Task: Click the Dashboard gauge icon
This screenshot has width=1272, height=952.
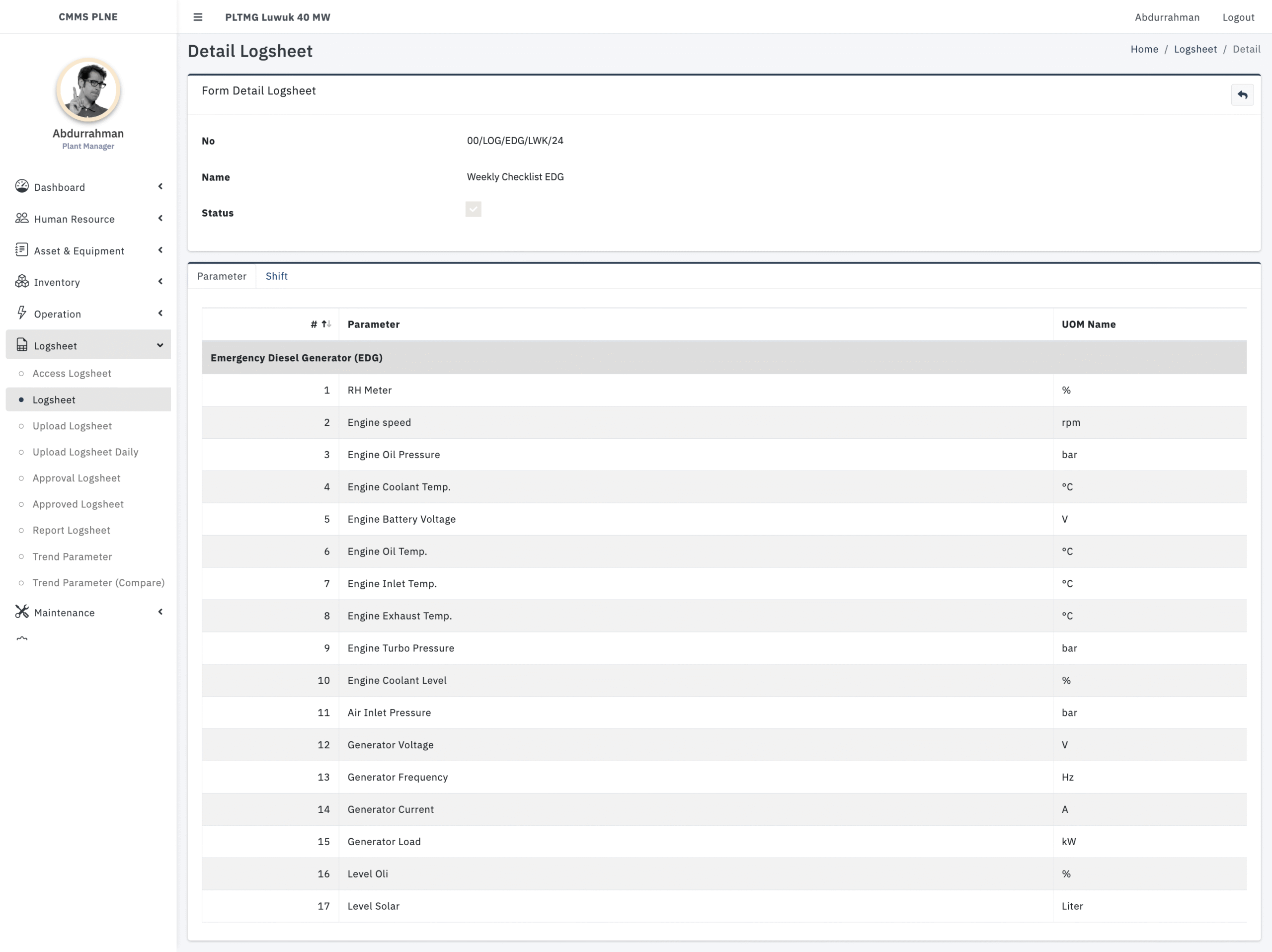Action: coord(22,186)
